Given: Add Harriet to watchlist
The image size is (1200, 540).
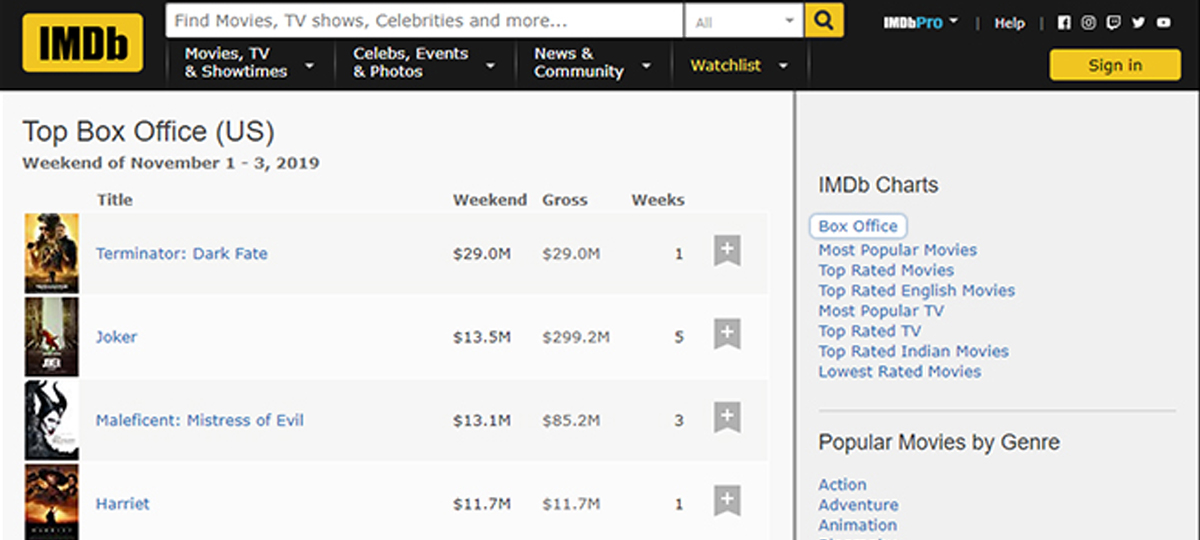Looking at the screenshot, I should 727,501.
